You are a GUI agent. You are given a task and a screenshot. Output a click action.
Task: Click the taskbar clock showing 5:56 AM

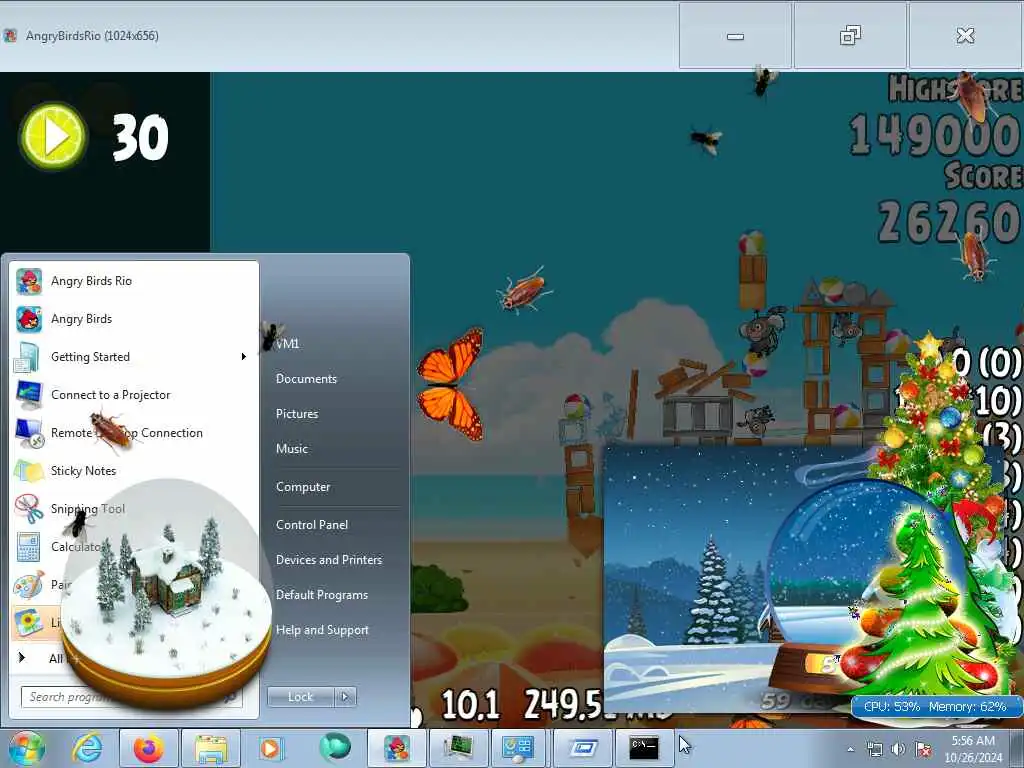(x=973, y=749)
